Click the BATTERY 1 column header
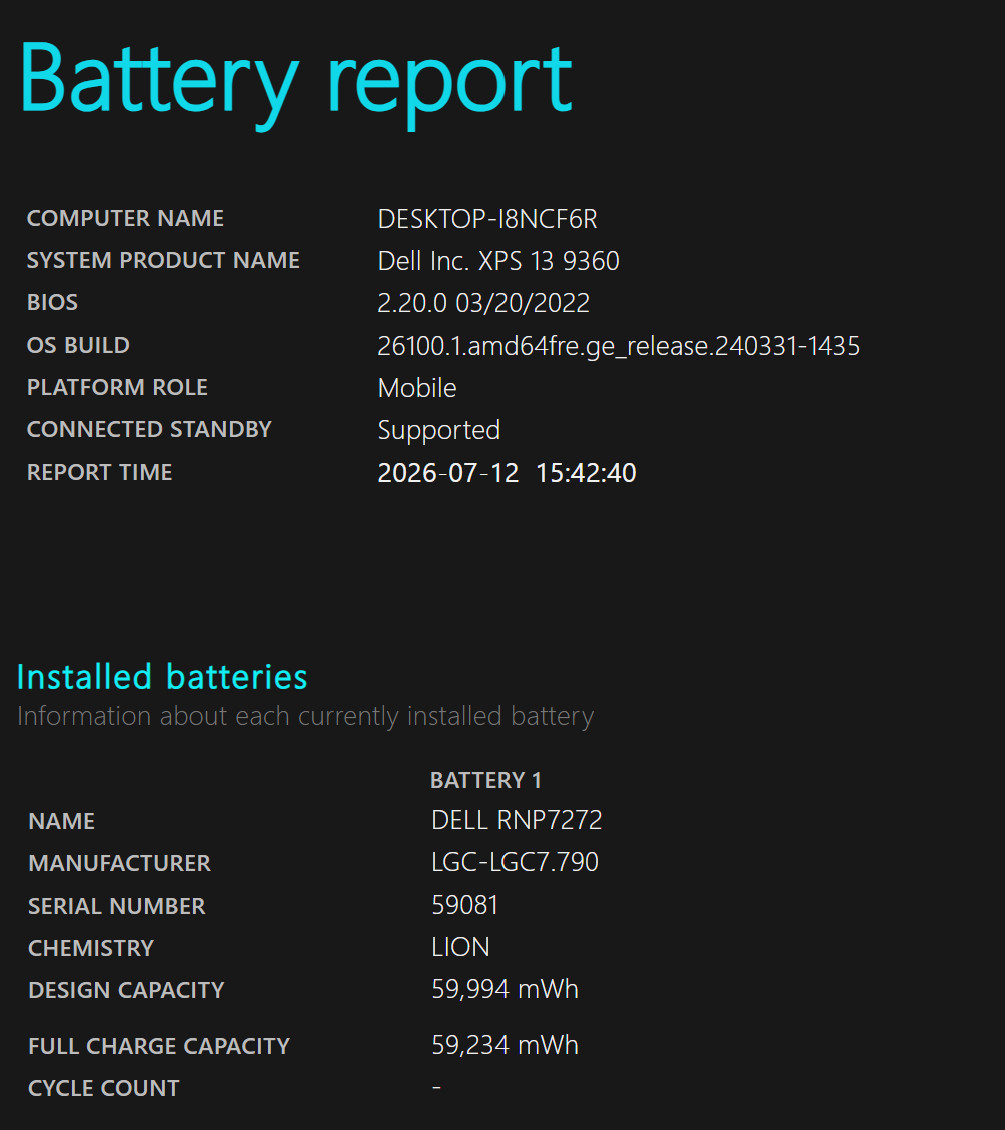1005x1130 pixels. pos(486,780)
